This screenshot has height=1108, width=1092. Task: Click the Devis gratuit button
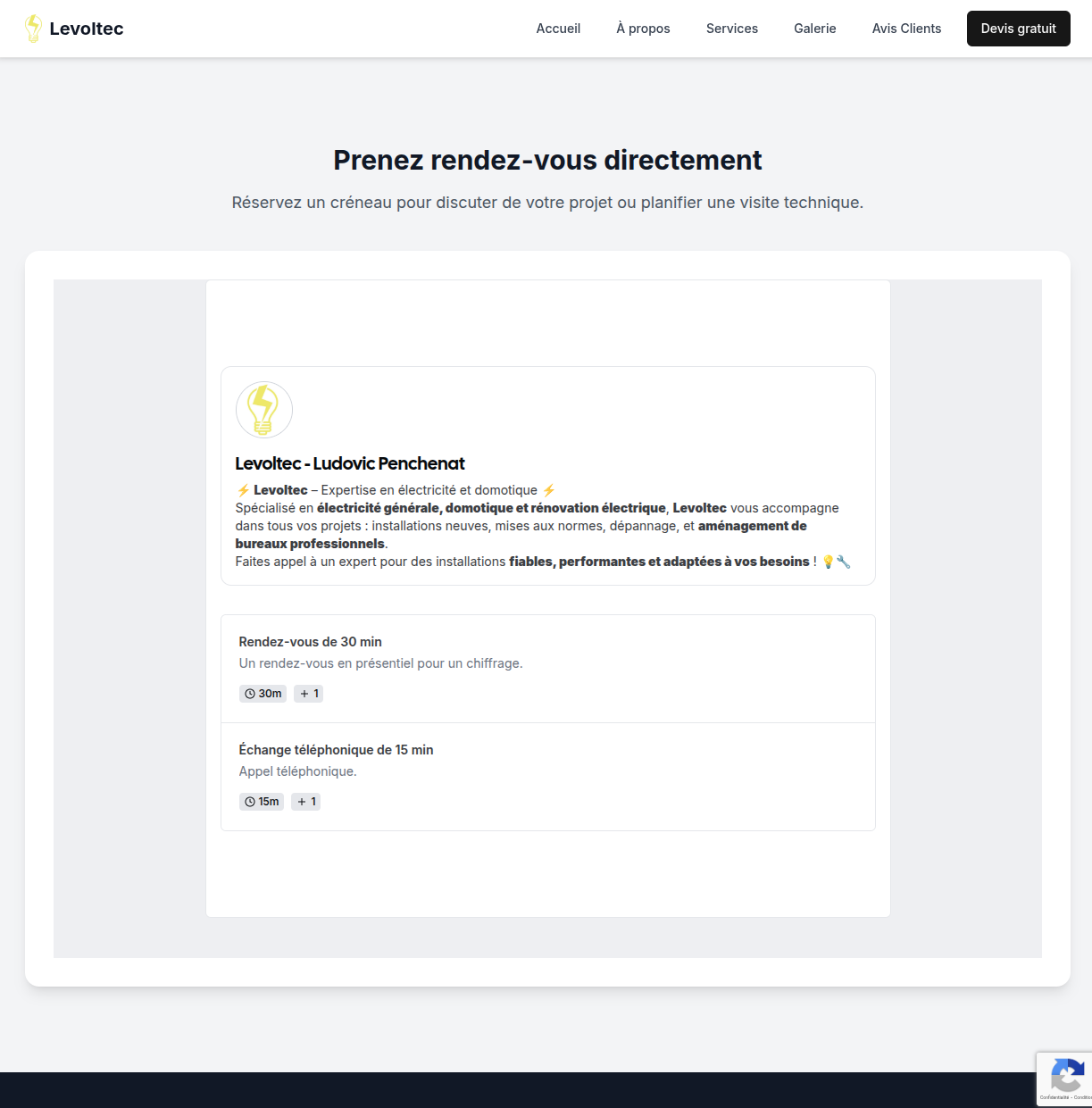click(1018, 28)
